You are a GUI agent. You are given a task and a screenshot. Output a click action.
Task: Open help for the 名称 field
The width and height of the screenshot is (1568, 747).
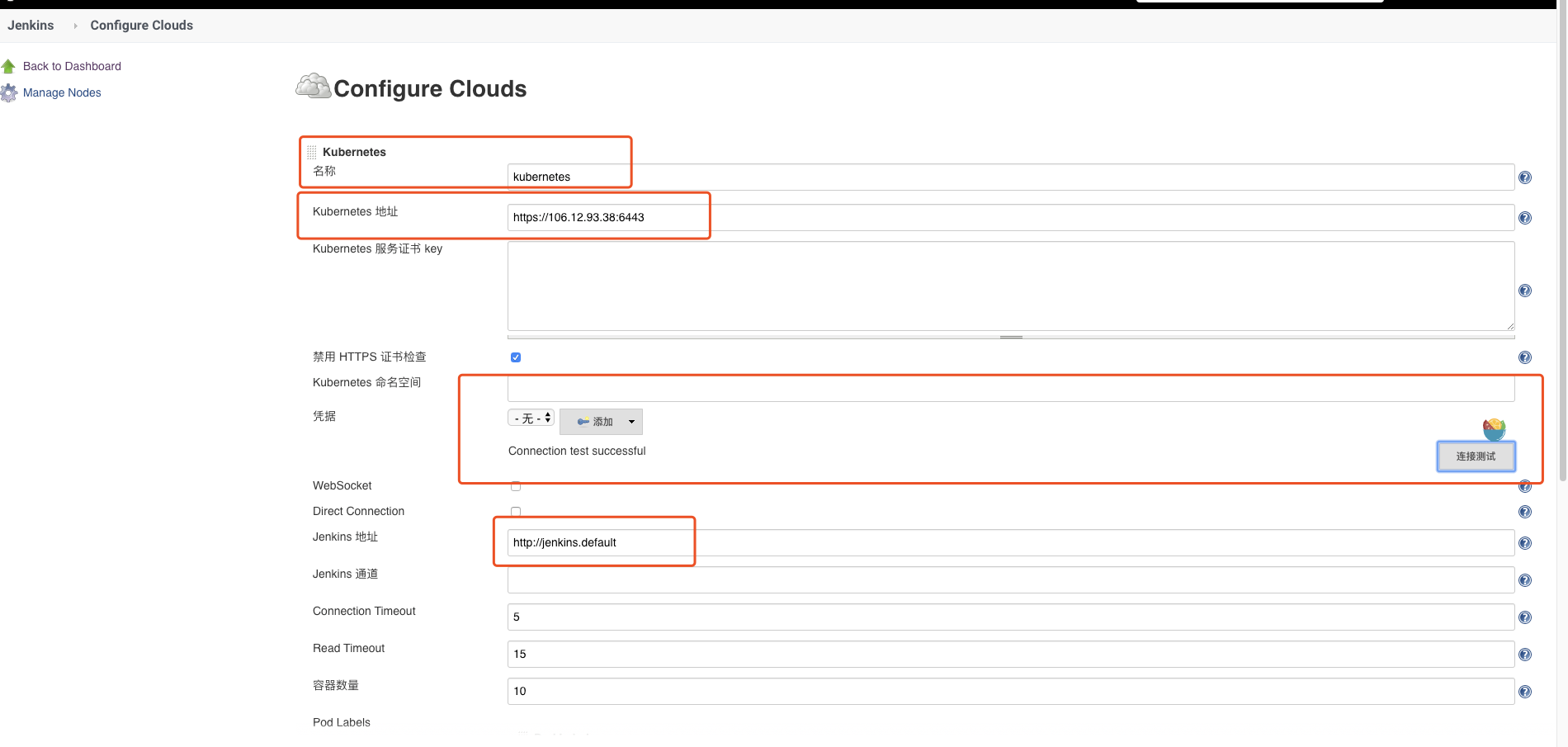pos(1525,177)
